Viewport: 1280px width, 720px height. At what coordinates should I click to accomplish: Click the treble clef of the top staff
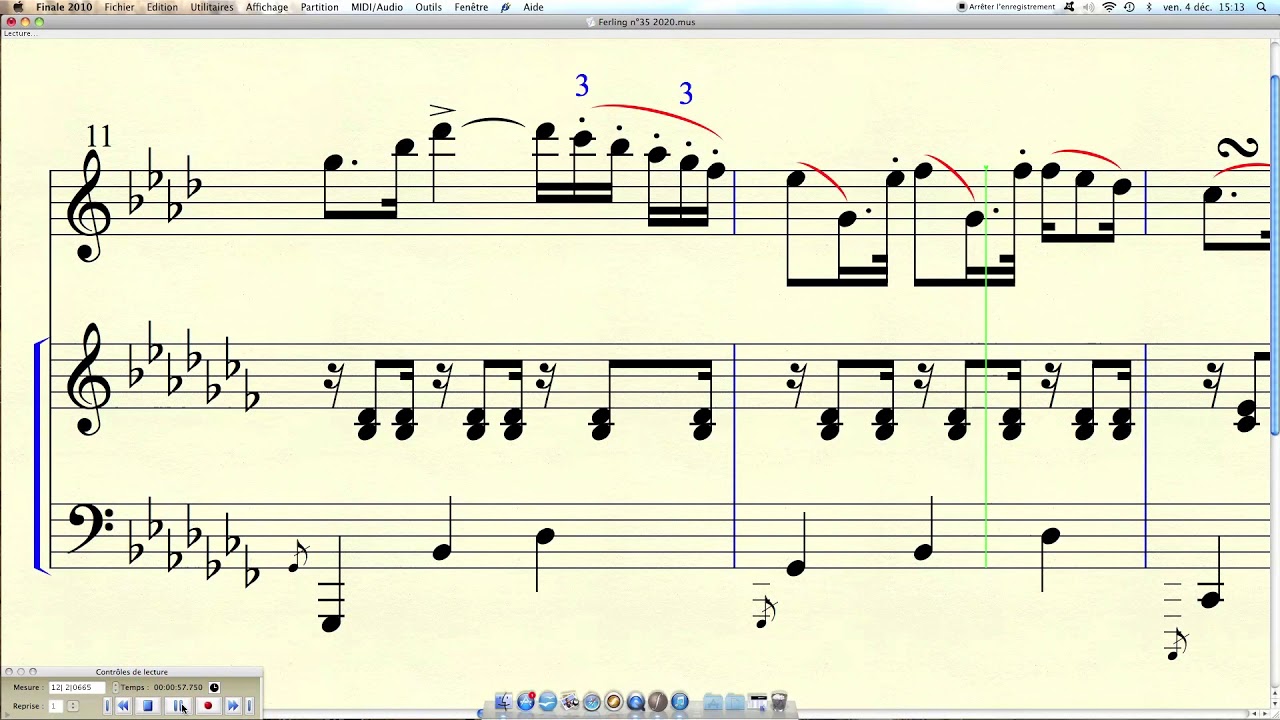87,205
